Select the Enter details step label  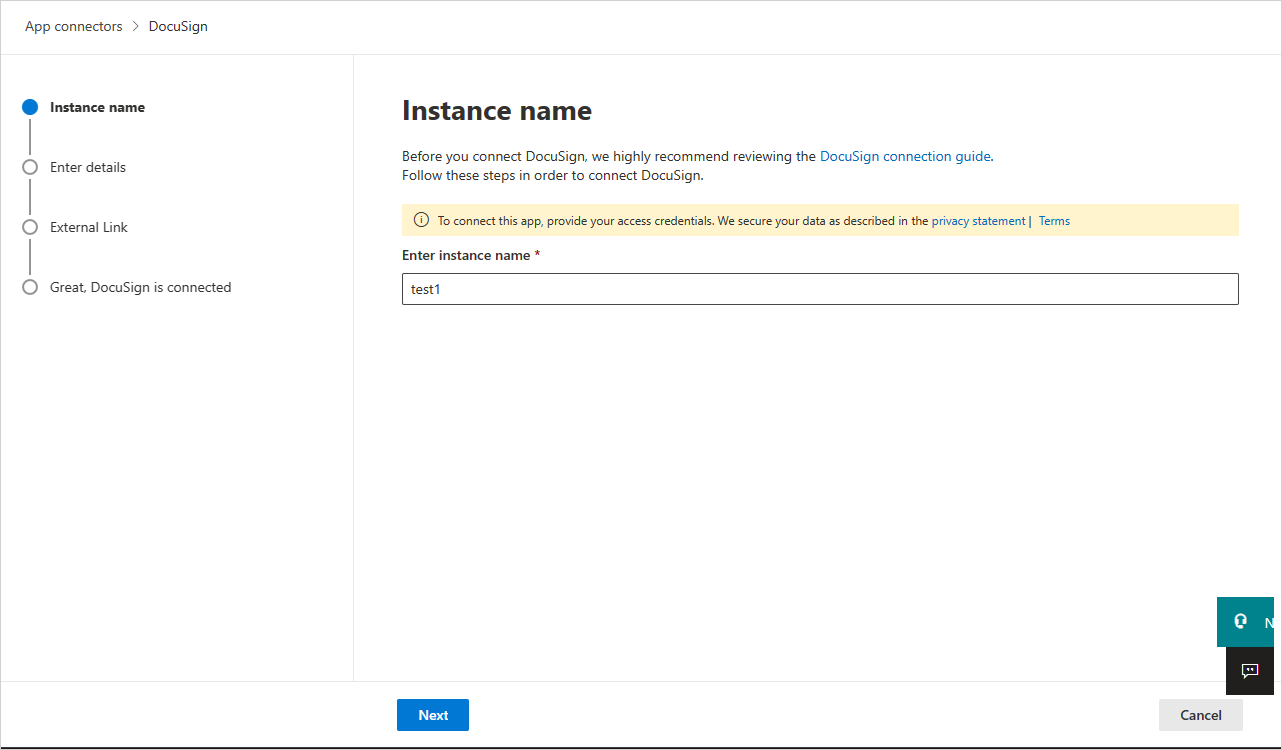[x=88, y=167]
